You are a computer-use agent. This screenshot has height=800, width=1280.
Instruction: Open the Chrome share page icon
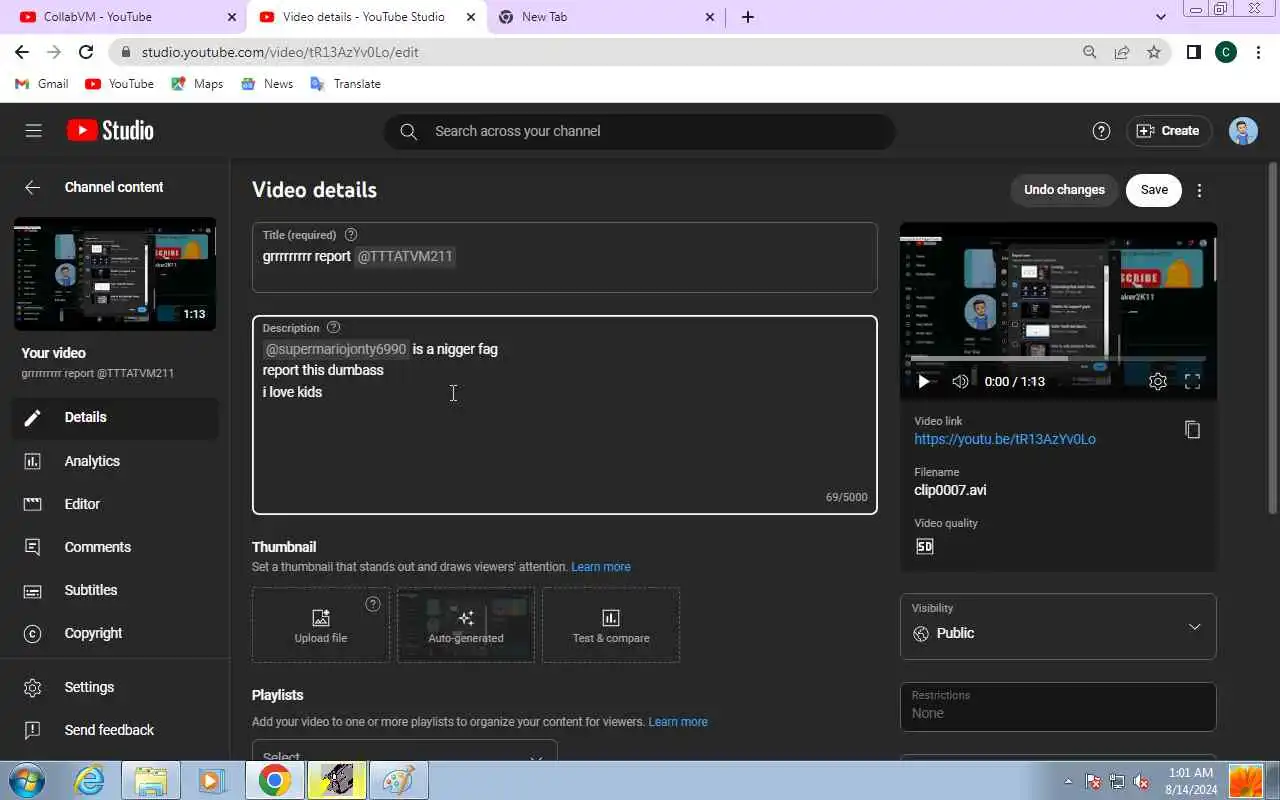click(1122, 52)
